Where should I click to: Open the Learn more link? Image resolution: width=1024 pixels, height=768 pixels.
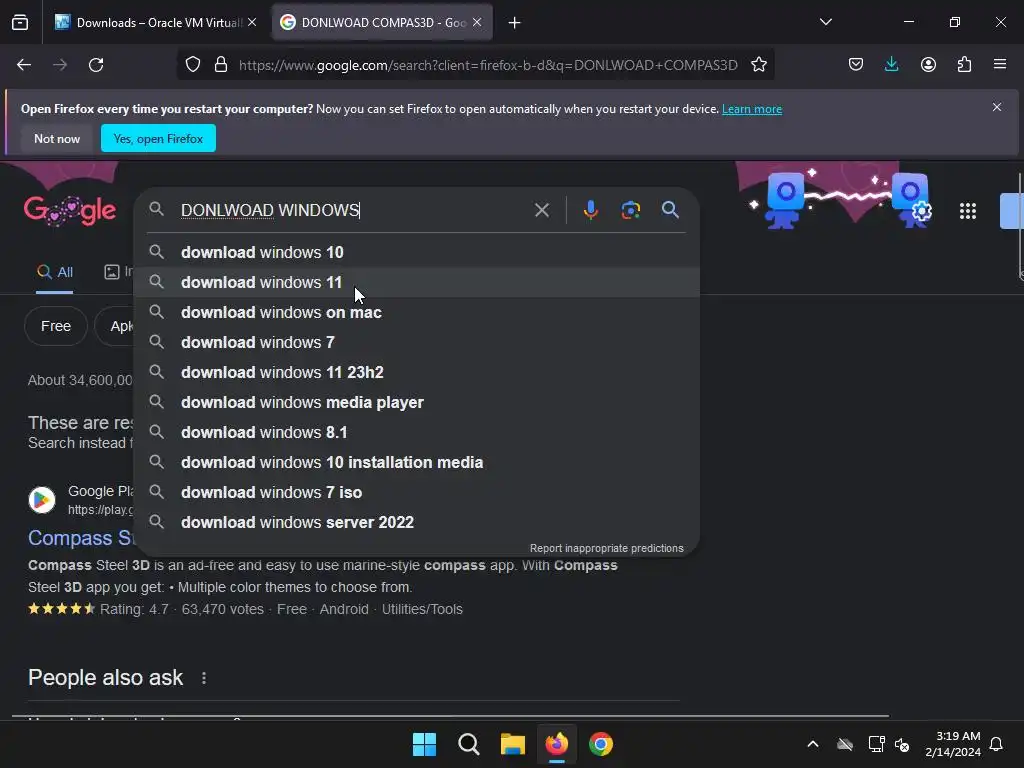(x=752, y=109)
